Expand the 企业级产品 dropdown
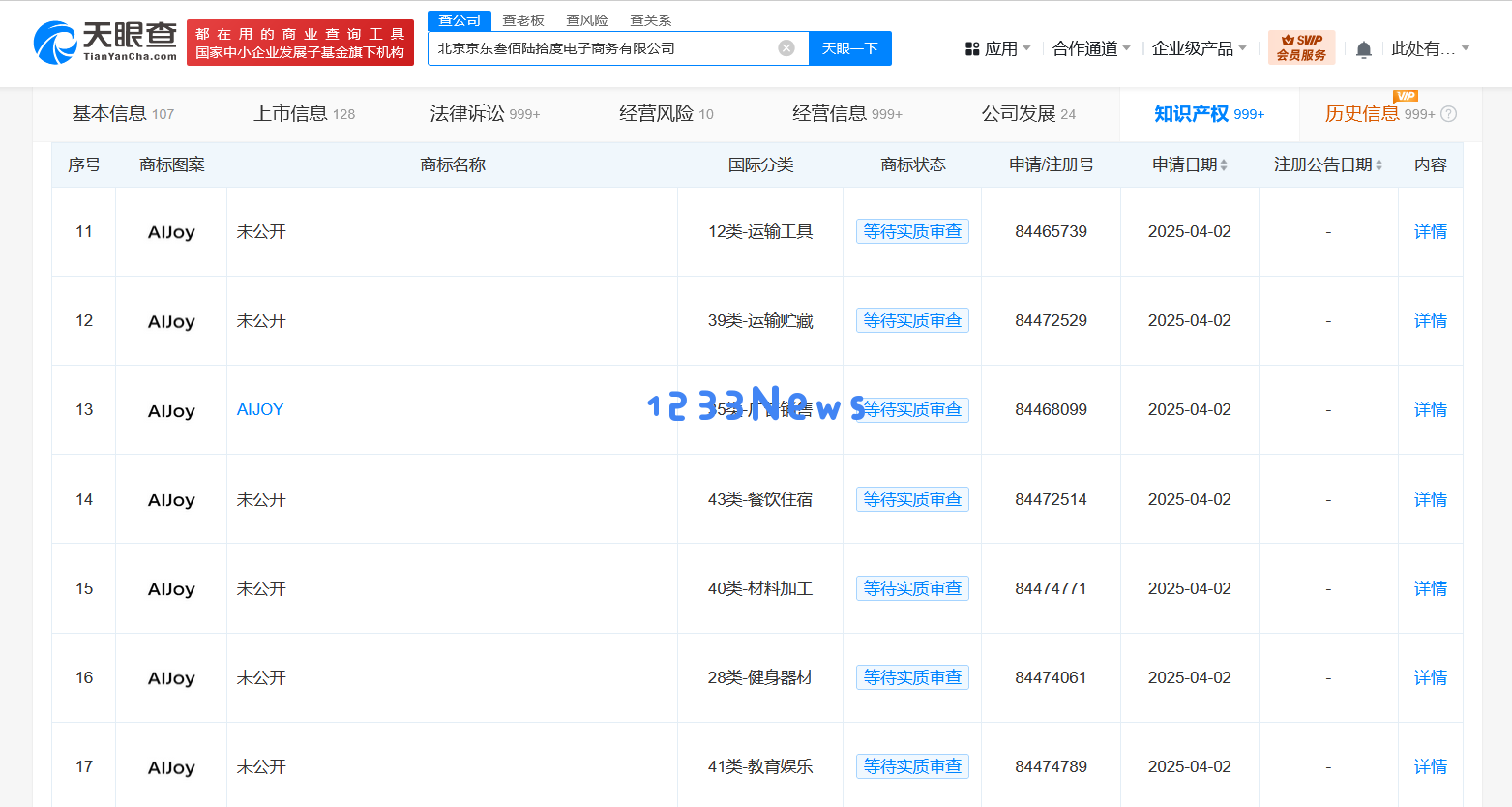This screenshot has width=1512, height=807. point(1200,48)
